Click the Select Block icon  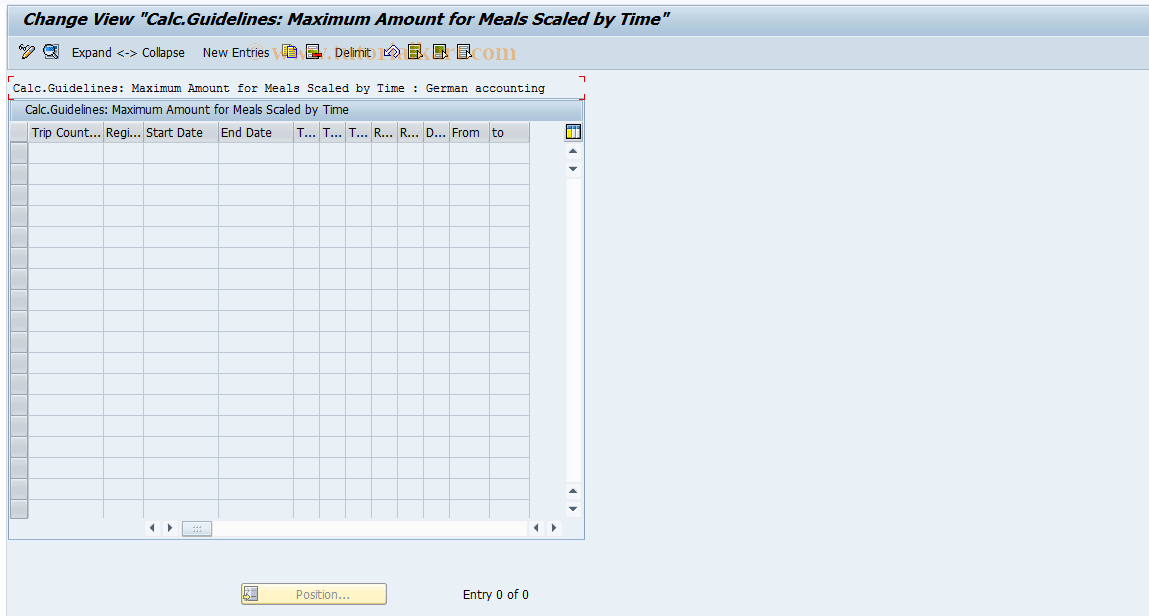[x=440, y=51]
